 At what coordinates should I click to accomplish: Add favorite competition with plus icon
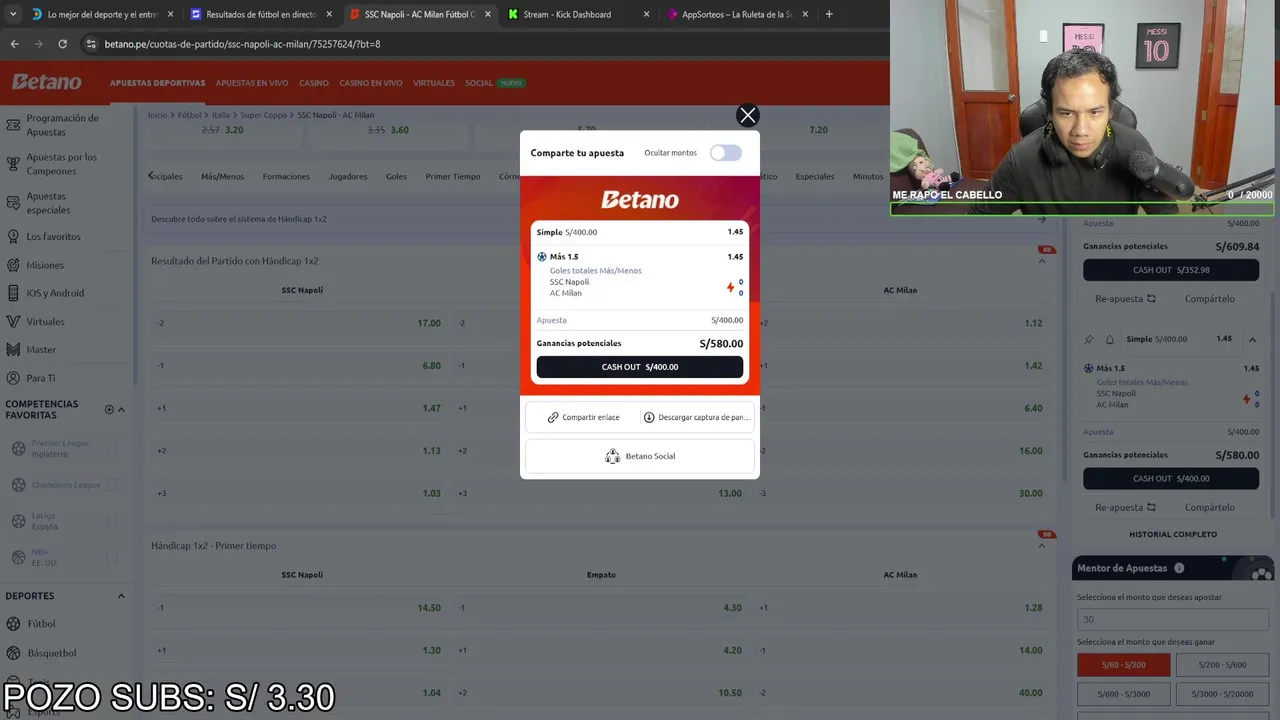pos(109,409)
